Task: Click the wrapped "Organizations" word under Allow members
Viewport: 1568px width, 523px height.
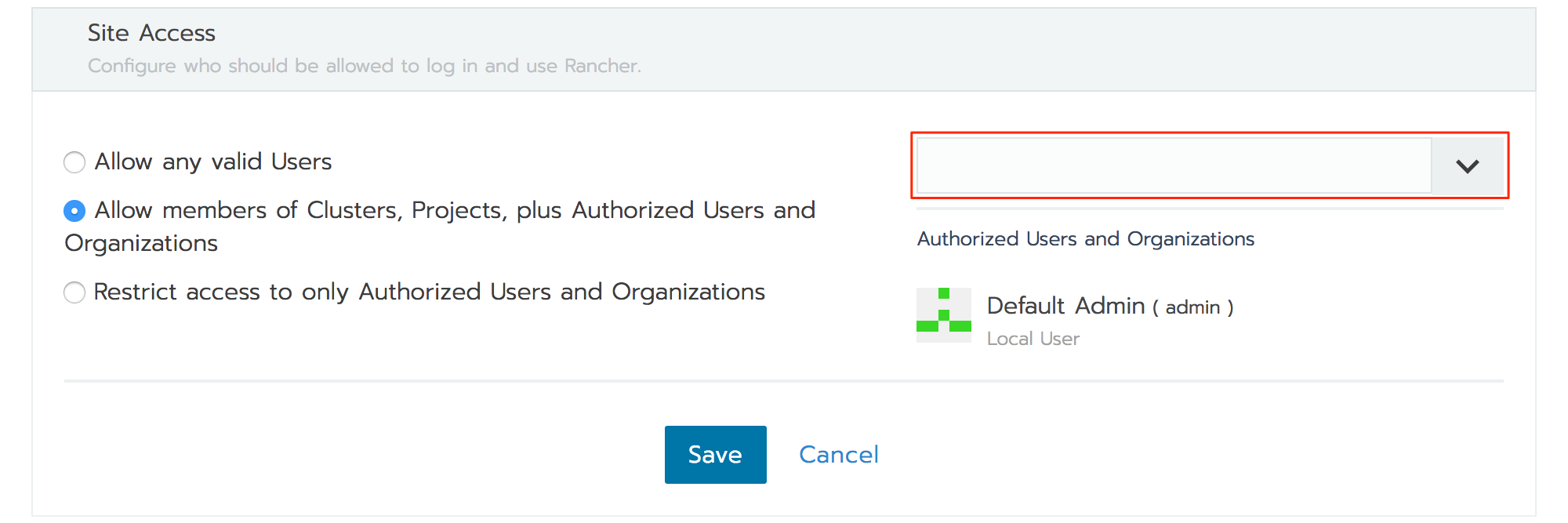Action: click(141, 244)
